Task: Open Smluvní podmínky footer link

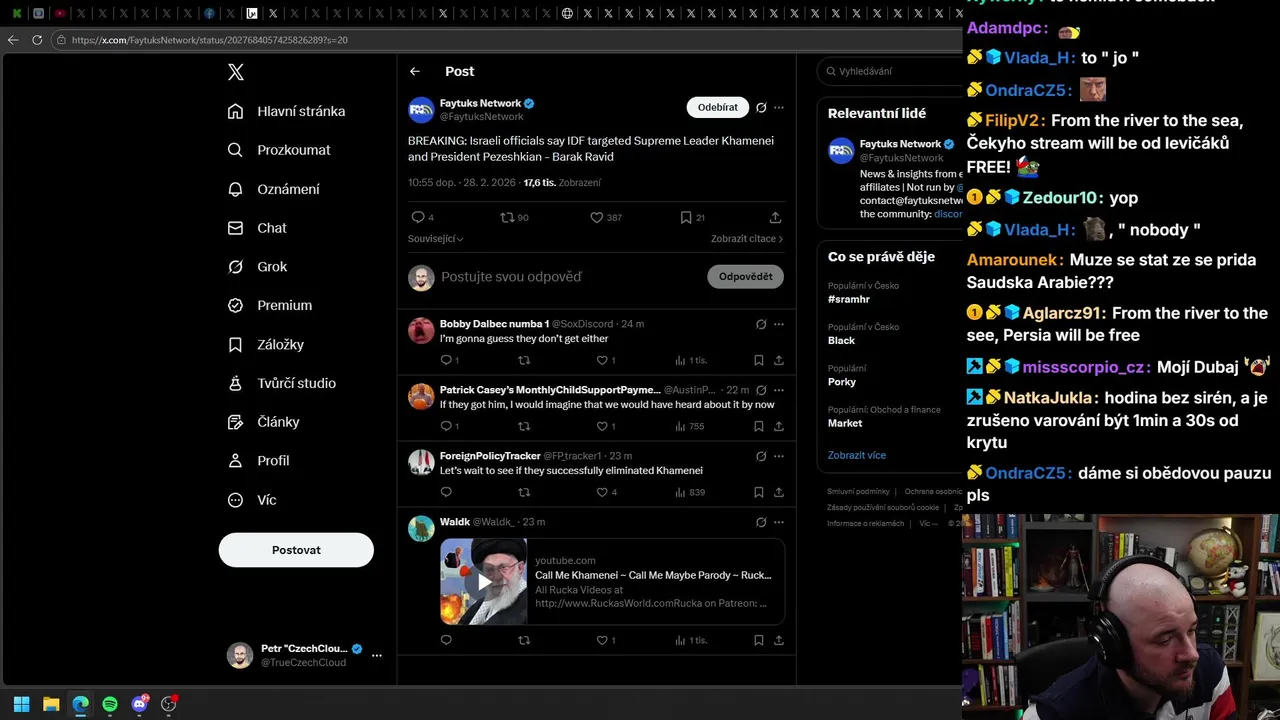Action: (x=858, y=492)
